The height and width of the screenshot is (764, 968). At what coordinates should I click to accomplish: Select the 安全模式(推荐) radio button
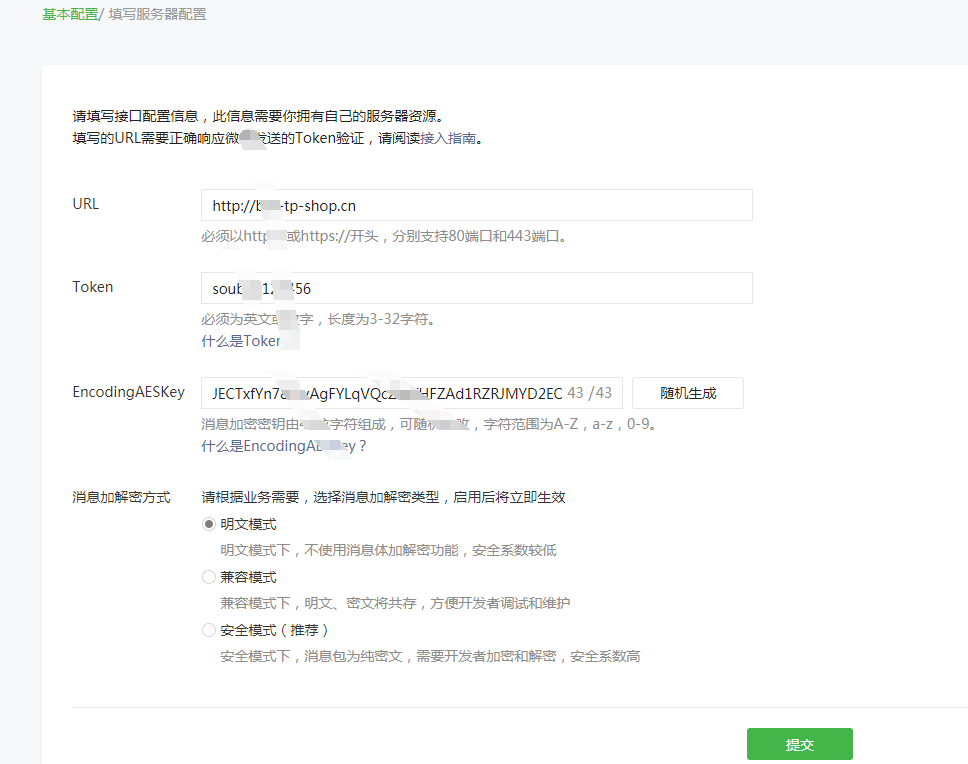pyautogui.click(x=209, y=630)
